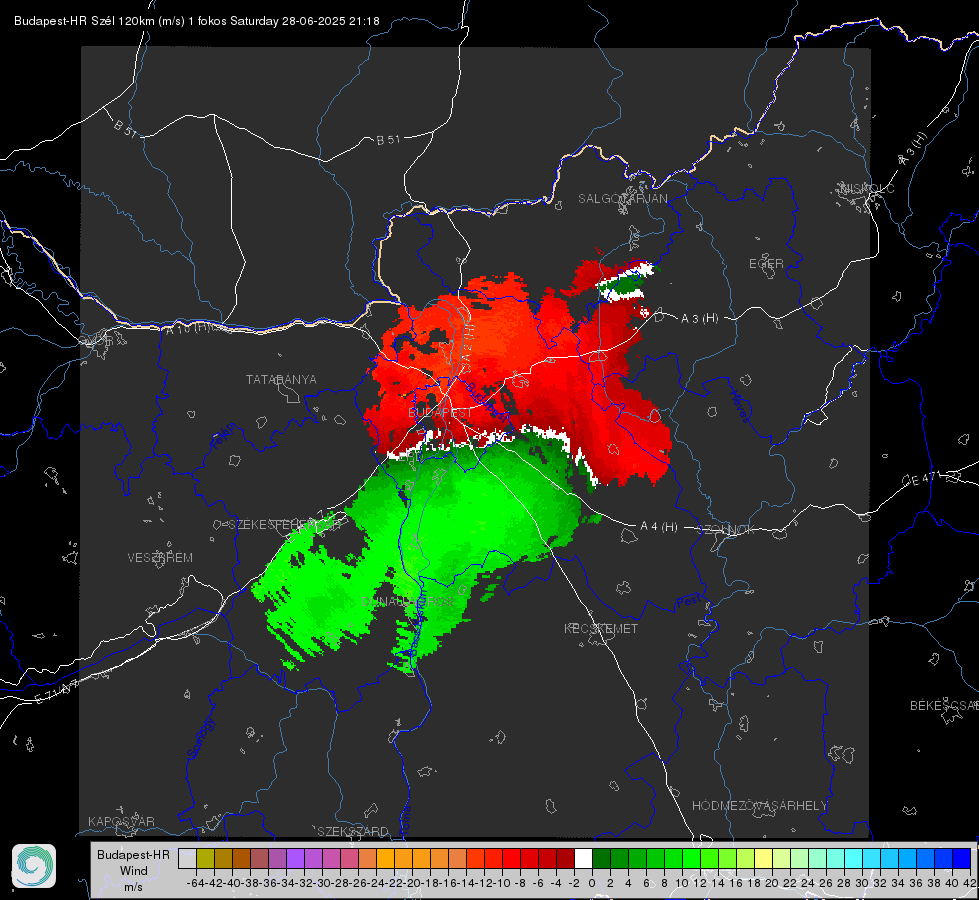Click the 'A 4 (H)' road label
979x900 pixels.
[x=659, y=527]
